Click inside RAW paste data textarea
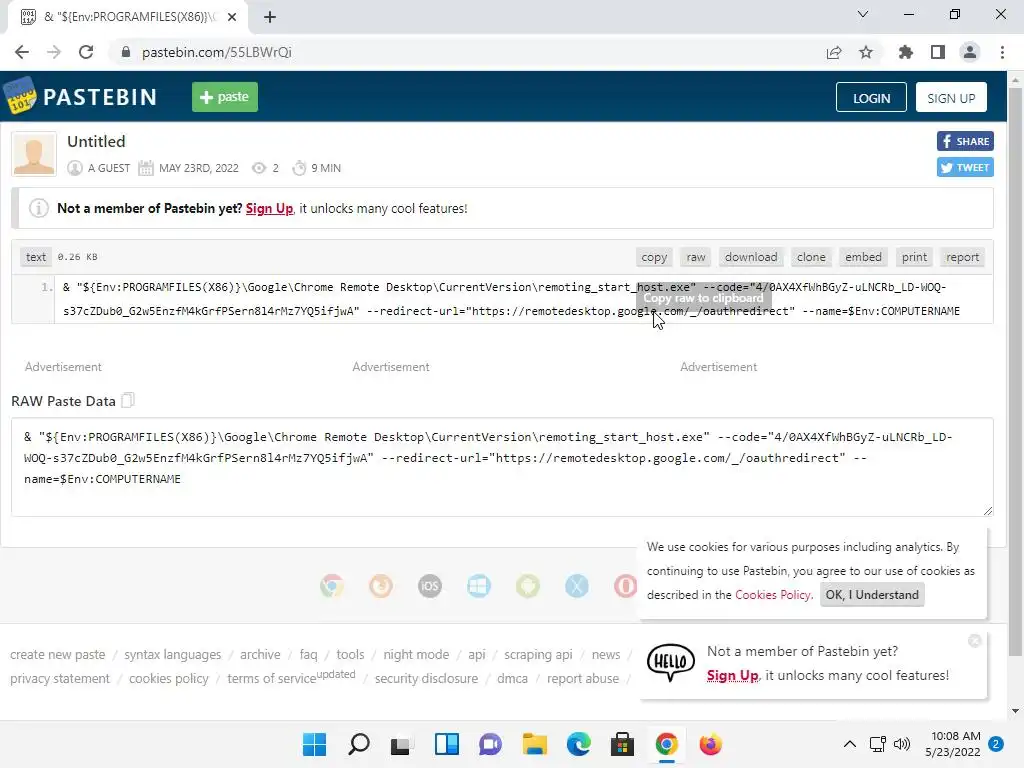Image resolution: width=1024 pixels, height=768 pixels. click(502, 467)
